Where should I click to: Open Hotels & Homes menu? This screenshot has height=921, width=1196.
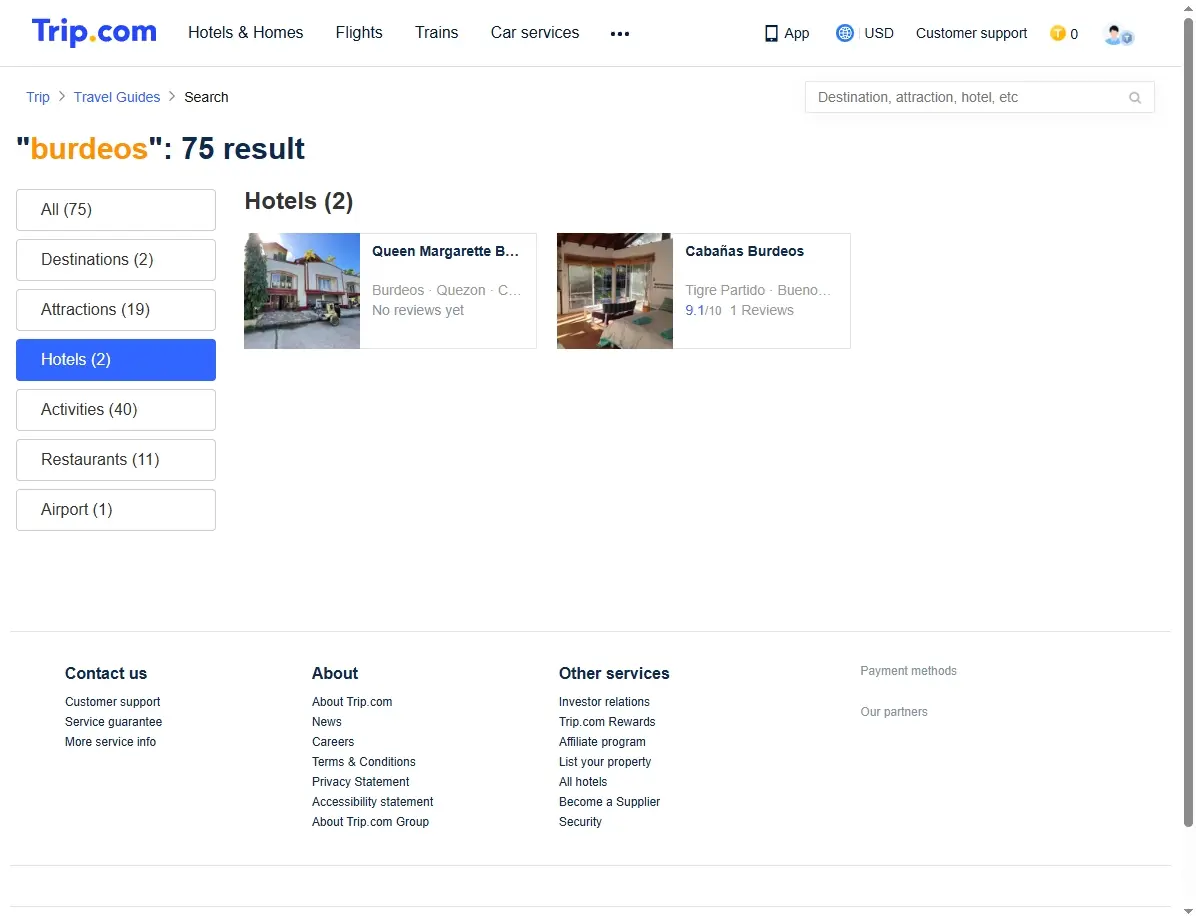pos(246,32)
